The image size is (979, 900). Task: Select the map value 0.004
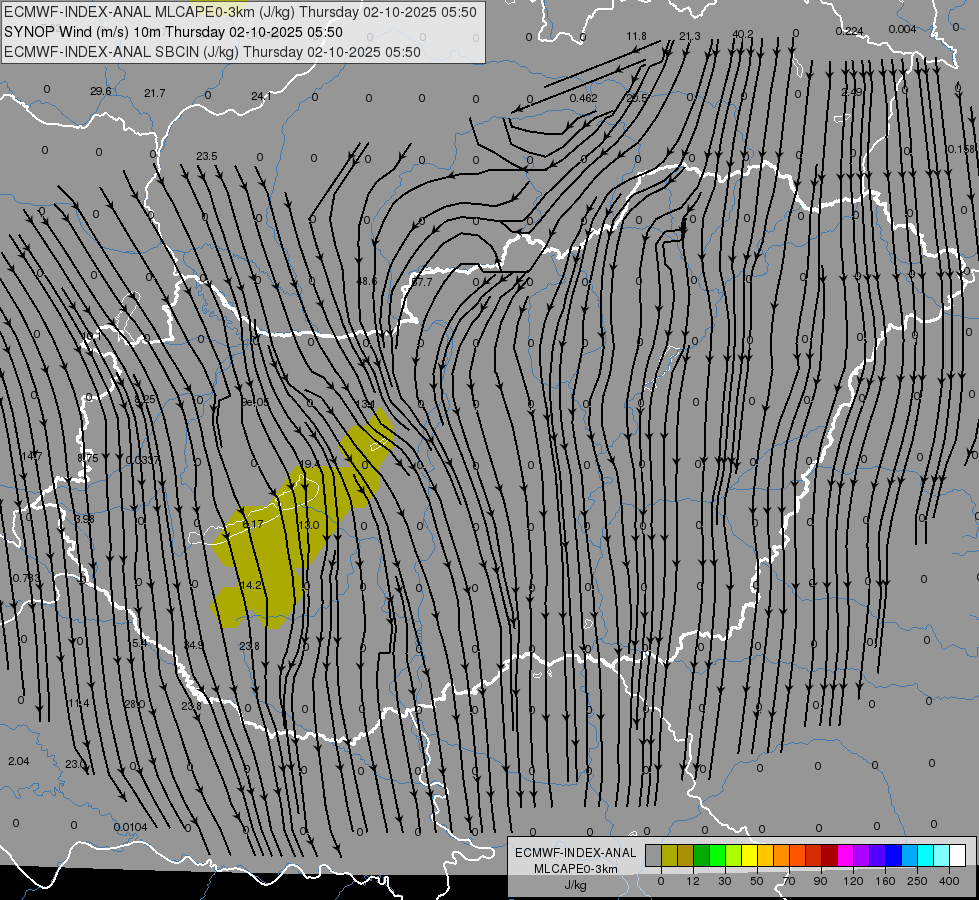point(902,29)
